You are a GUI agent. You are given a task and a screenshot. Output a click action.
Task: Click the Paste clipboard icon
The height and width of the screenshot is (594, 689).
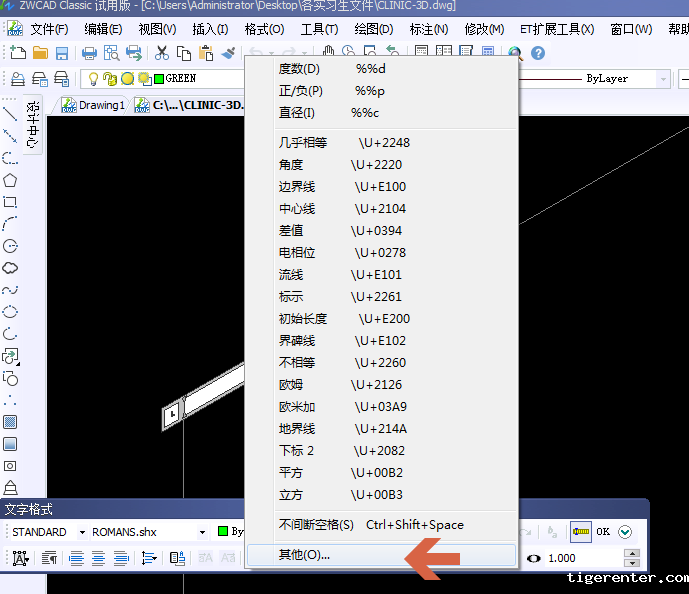coord(206,53)
